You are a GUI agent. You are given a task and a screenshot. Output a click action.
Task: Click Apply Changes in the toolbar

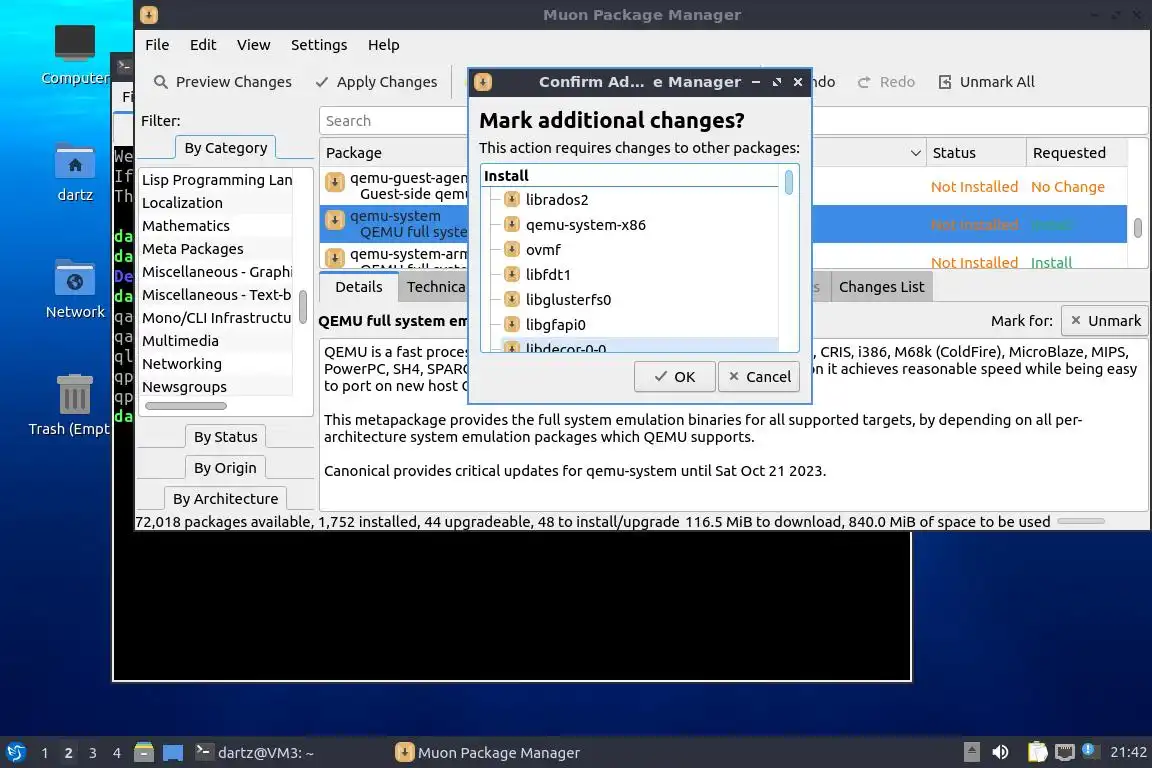(376, 82)
